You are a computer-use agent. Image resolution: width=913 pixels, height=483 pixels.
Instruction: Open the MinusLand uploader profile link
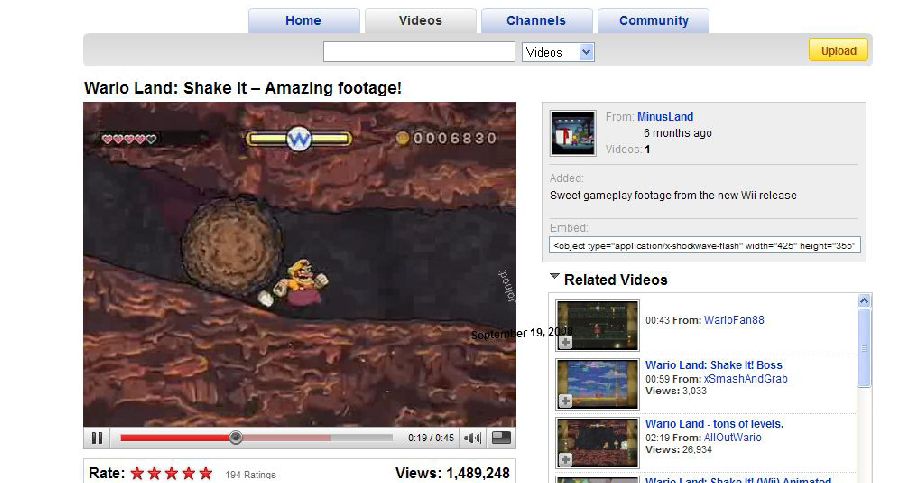point(664,117)
